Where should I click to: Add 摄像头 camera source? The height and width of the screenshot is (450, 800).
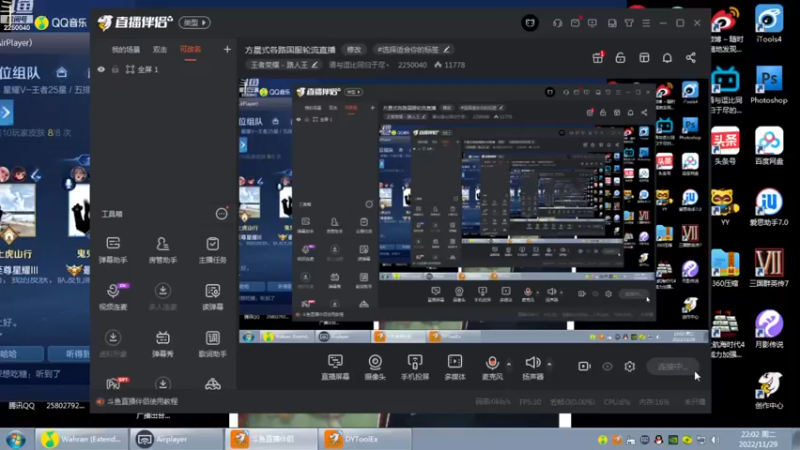pos(375,367)
